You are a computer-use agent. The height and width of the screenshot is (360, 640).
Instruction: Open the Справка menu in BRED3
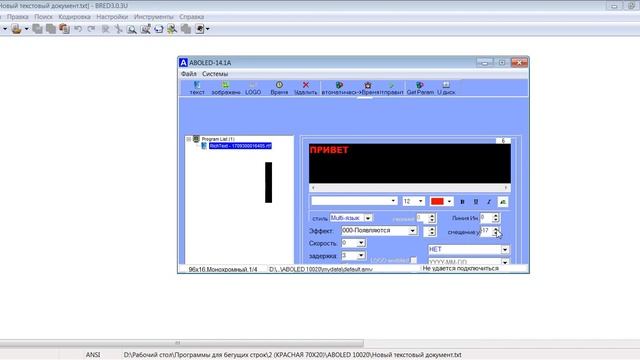coord(191,17)
